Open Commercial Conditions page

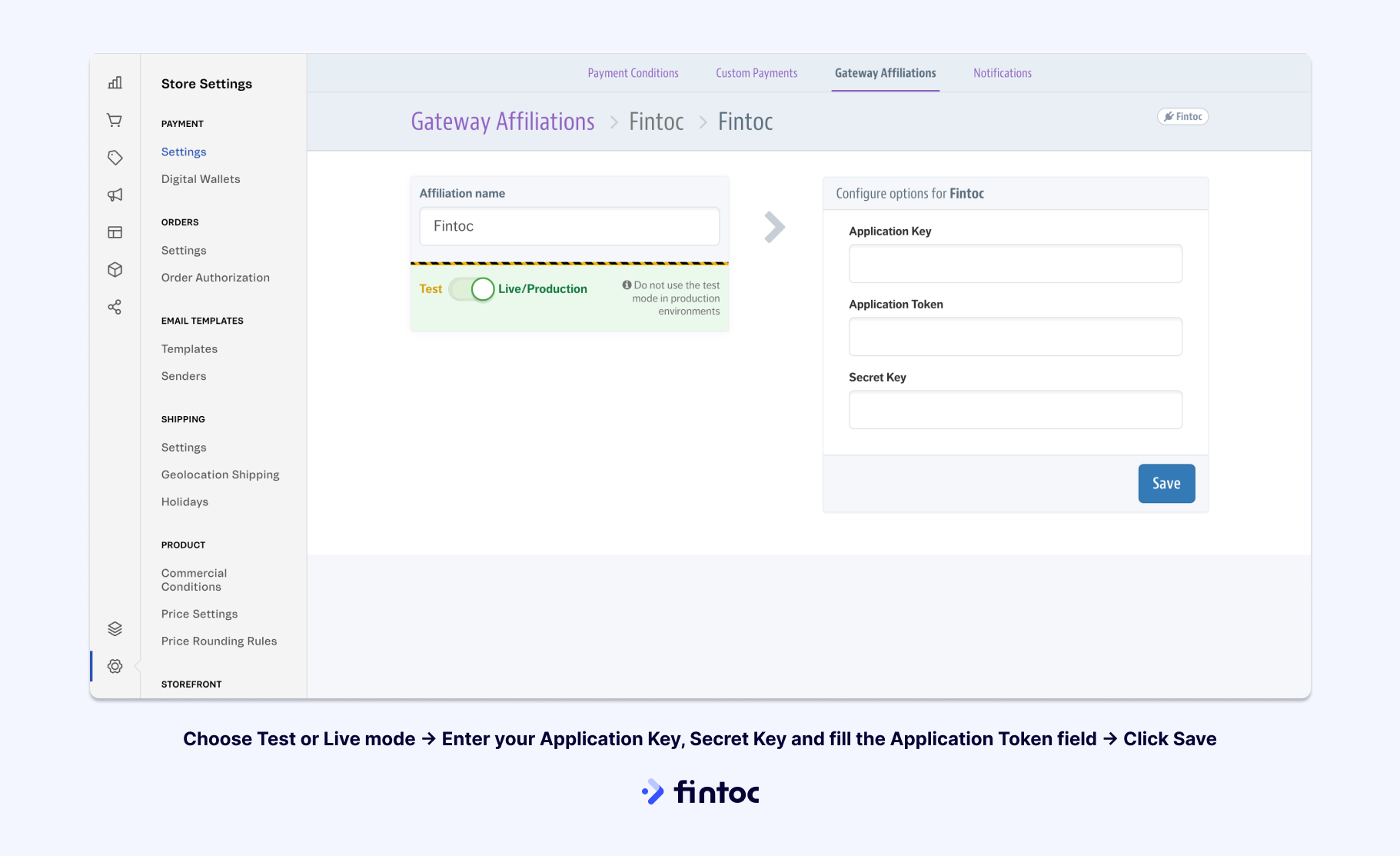194,580
